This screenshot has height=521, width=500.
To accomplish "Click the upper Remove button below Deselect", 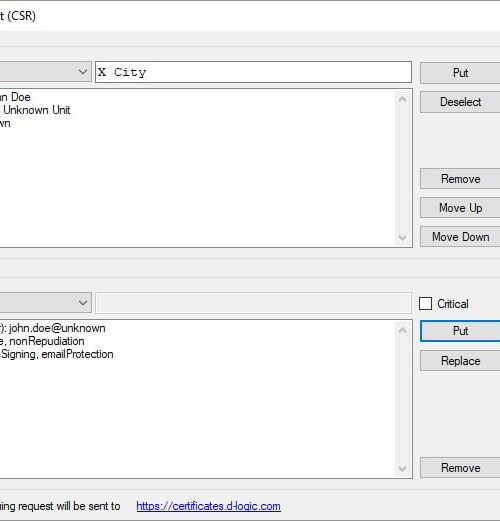I will click(x=460, y=179).
